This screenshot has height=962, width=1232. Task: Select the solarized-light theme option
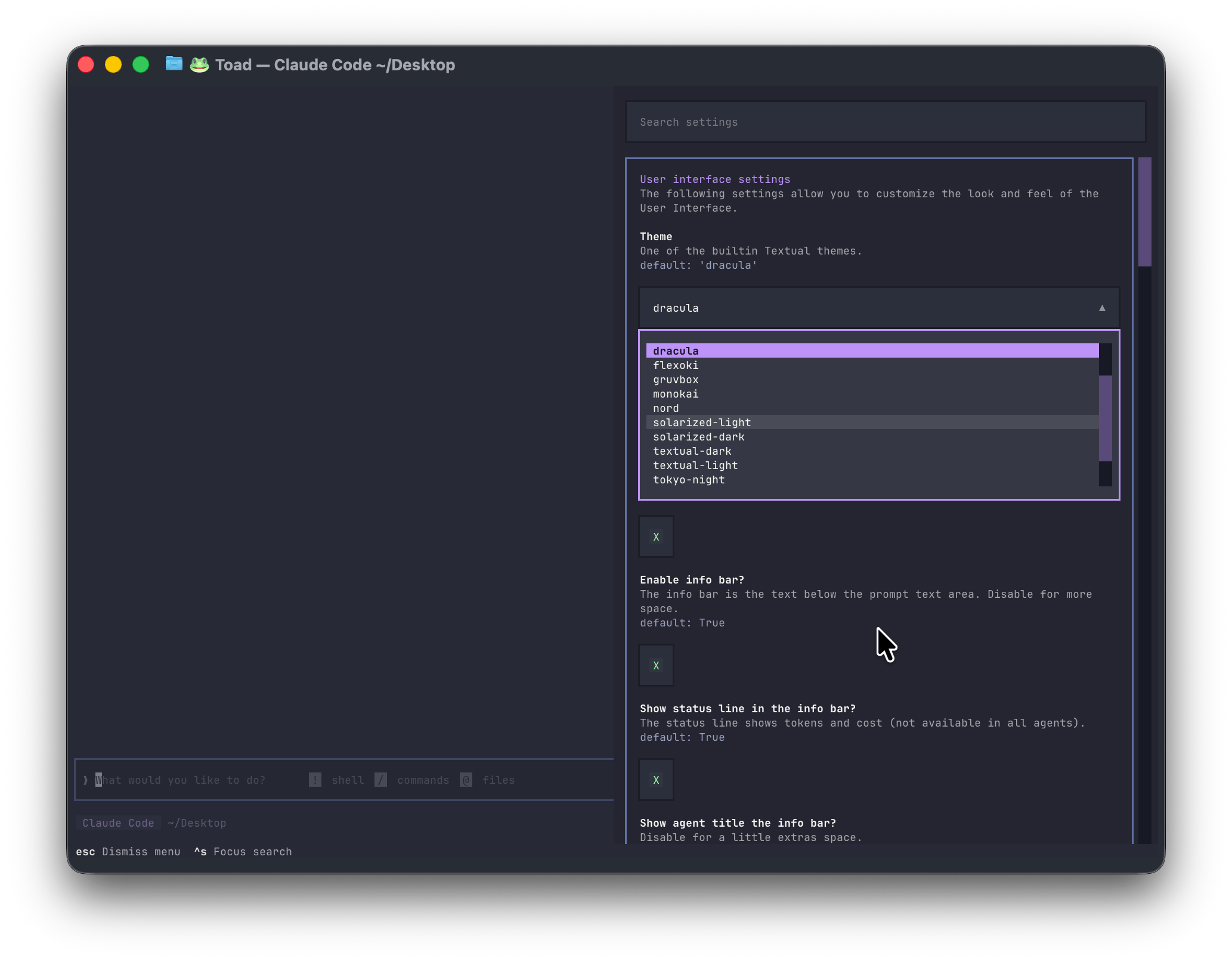(x=702, y=423)
